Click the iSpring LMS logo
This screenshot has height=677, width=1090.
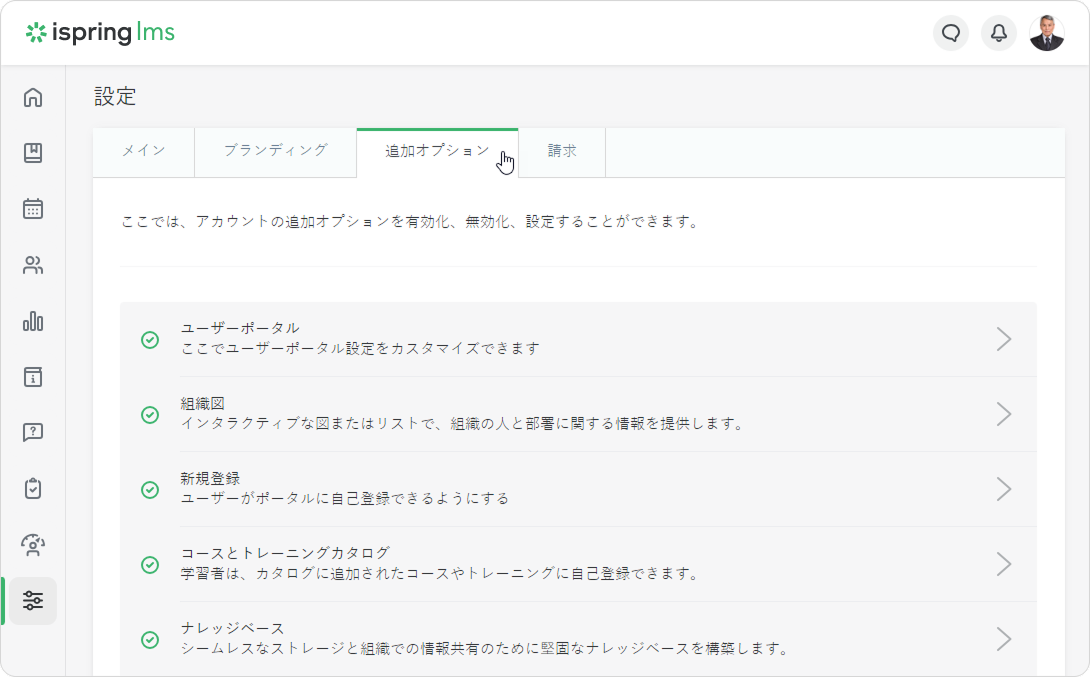click(101, 33)
